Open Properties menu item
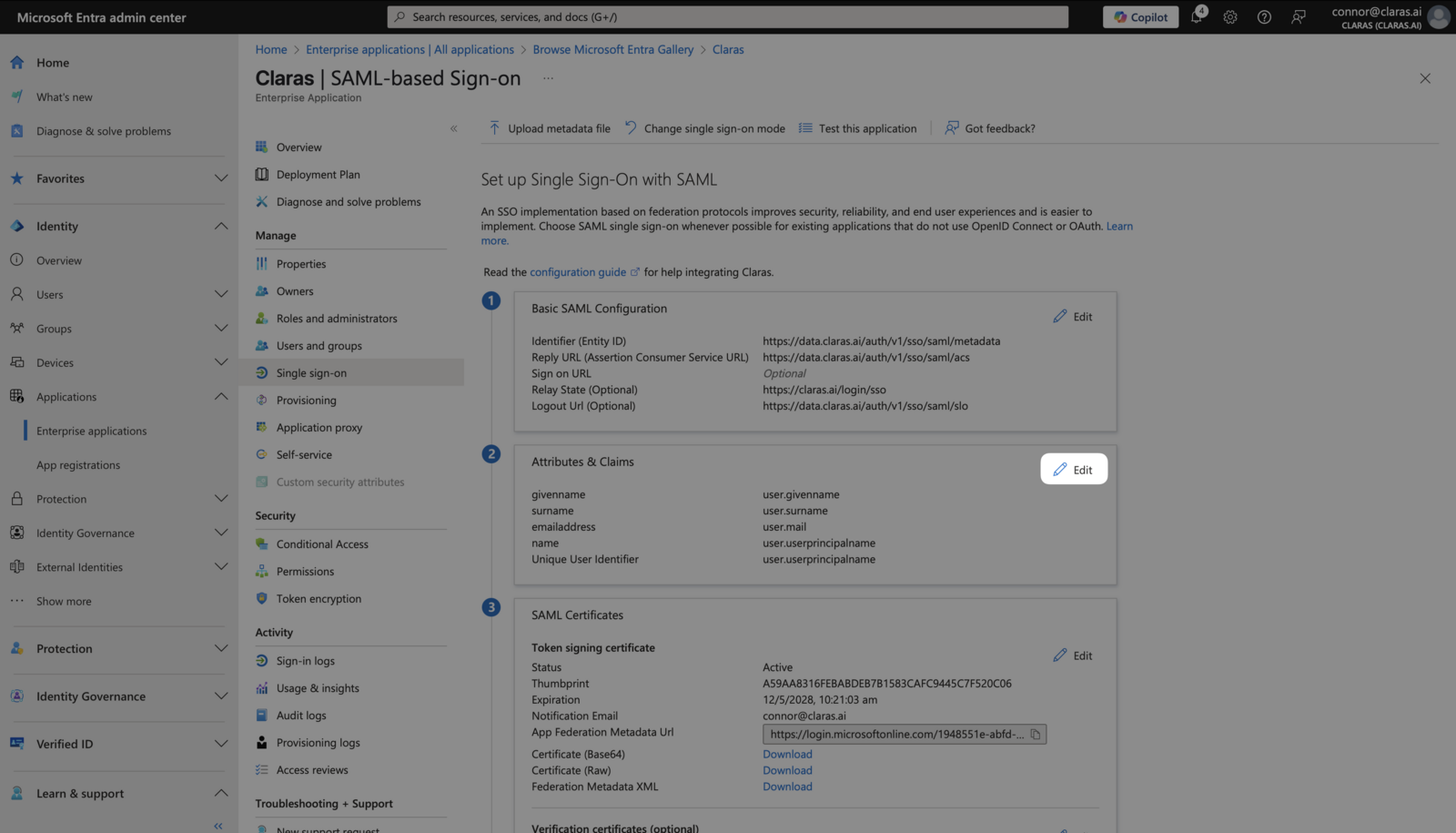The height and width of the screenshot is (833, 1456). (301, 263)
